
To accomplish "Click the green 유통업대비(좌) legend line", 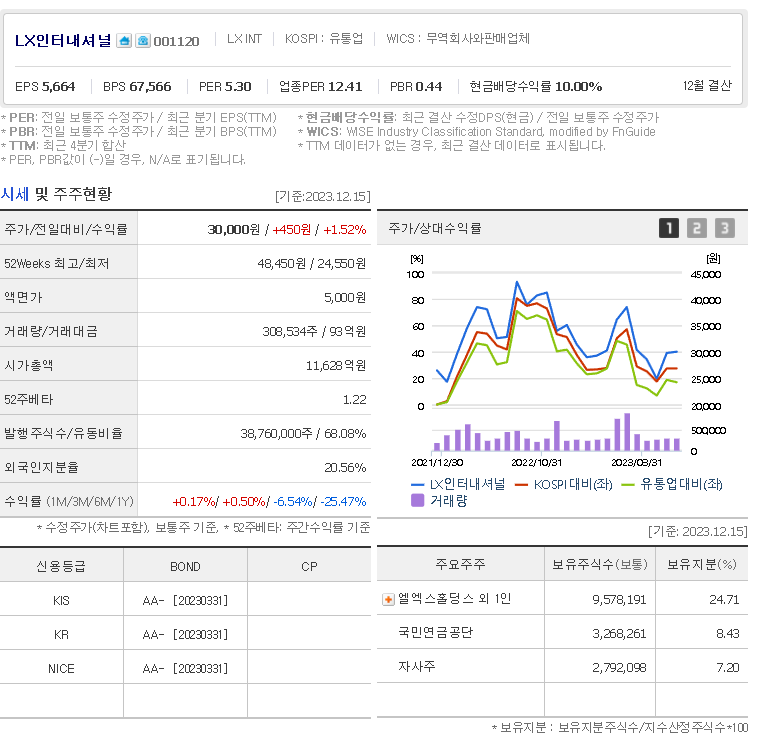I will point(627,484).
